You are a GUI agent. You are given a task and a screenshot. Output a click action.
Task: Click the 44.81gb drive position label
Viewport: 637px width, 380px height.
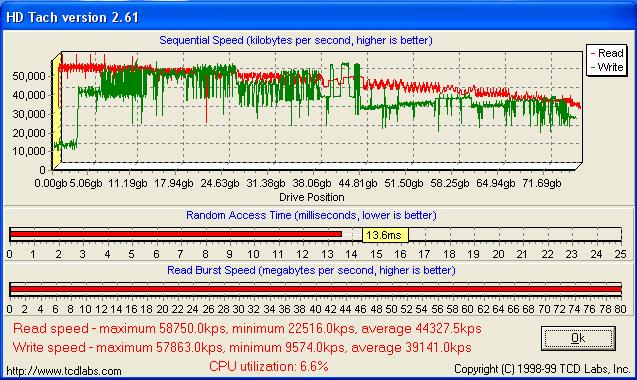(358, 183)
